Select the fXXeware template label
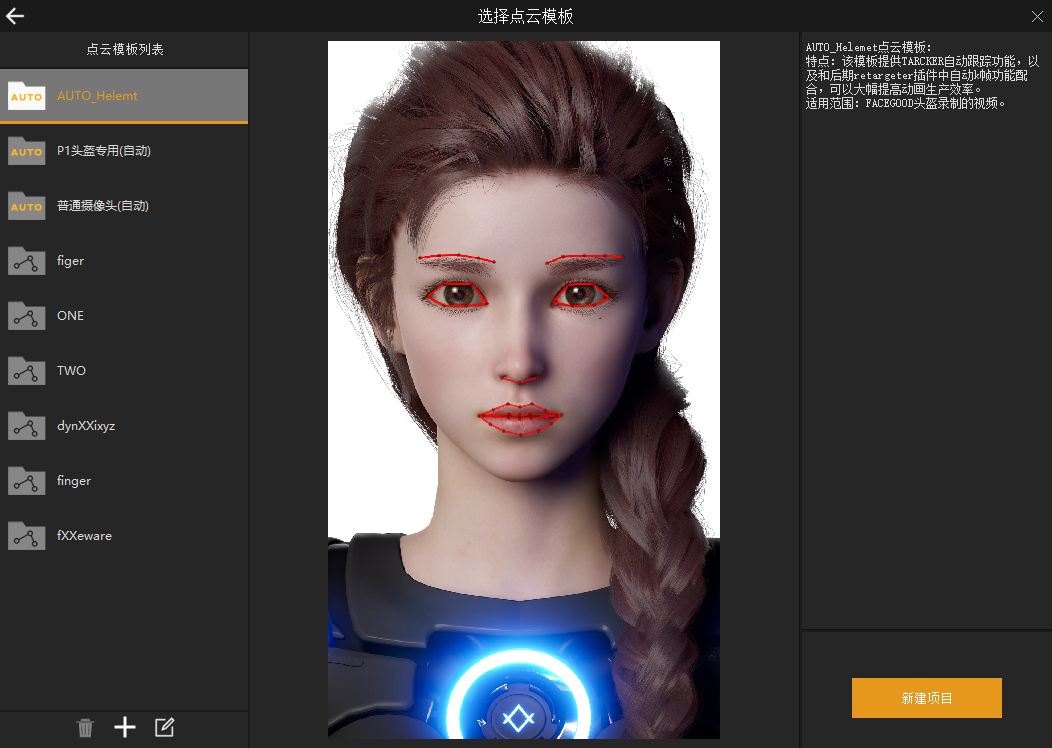Screen dimensions: 1052x748 (85, 536)
